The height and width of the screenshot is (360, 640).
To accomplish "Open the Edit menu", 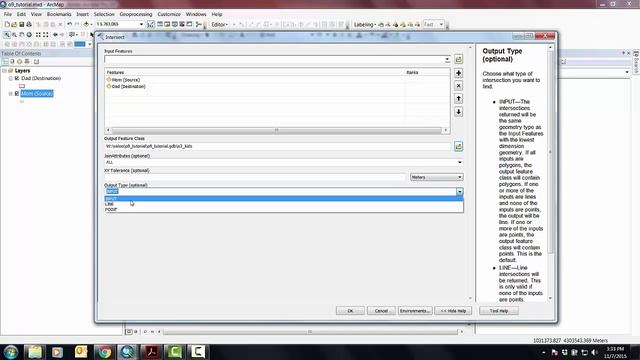I will point(21,14).
